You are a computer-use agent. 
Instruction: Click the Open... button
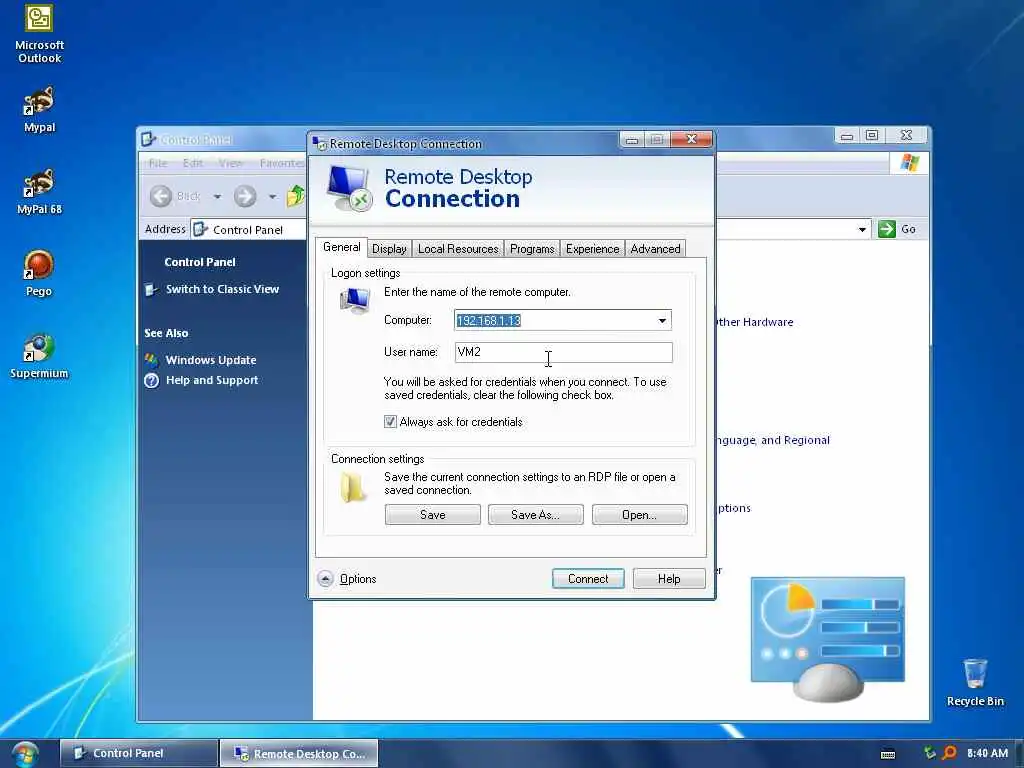(x=639, y=515)
